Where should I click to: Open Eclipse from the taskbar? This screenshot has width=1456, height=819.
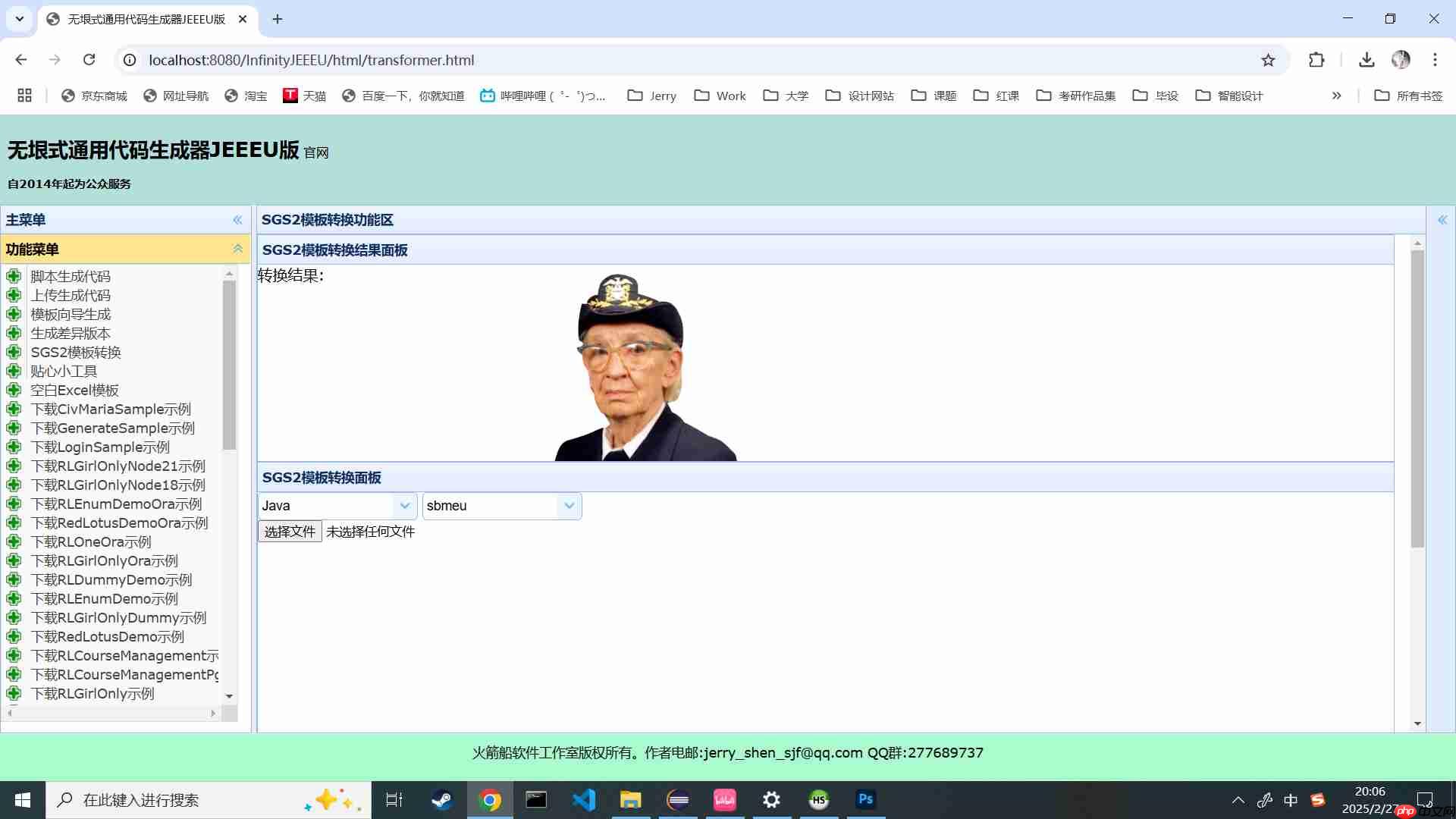pos(679,799)
